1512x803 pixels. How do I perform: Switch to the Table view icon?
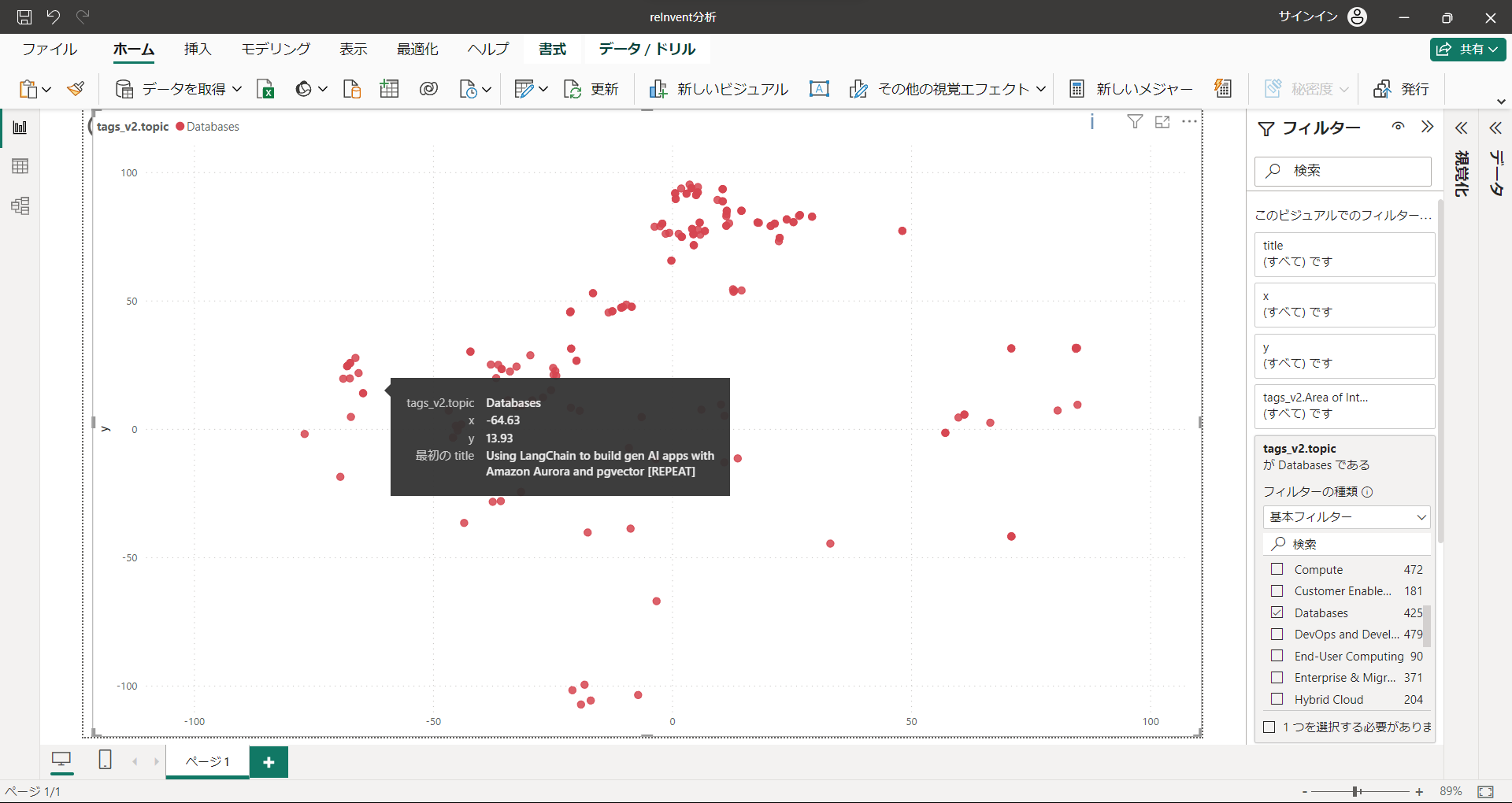tap(20, 166)
